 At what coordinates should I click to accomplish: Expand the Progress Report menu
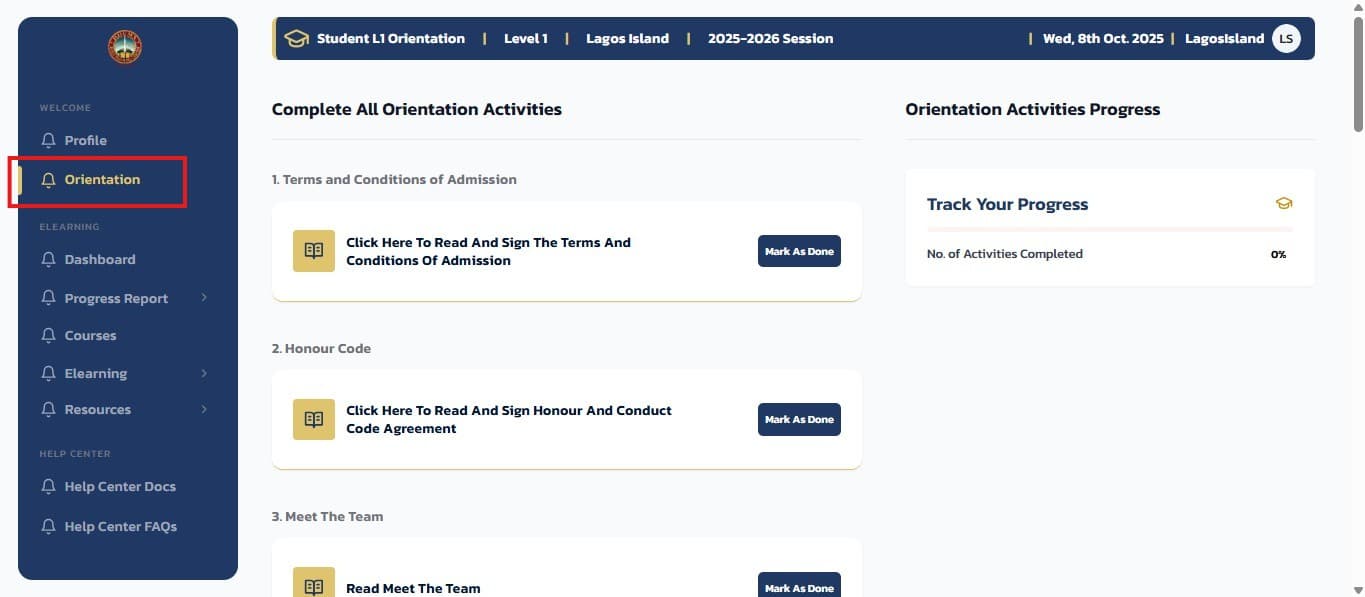point(204,297)
